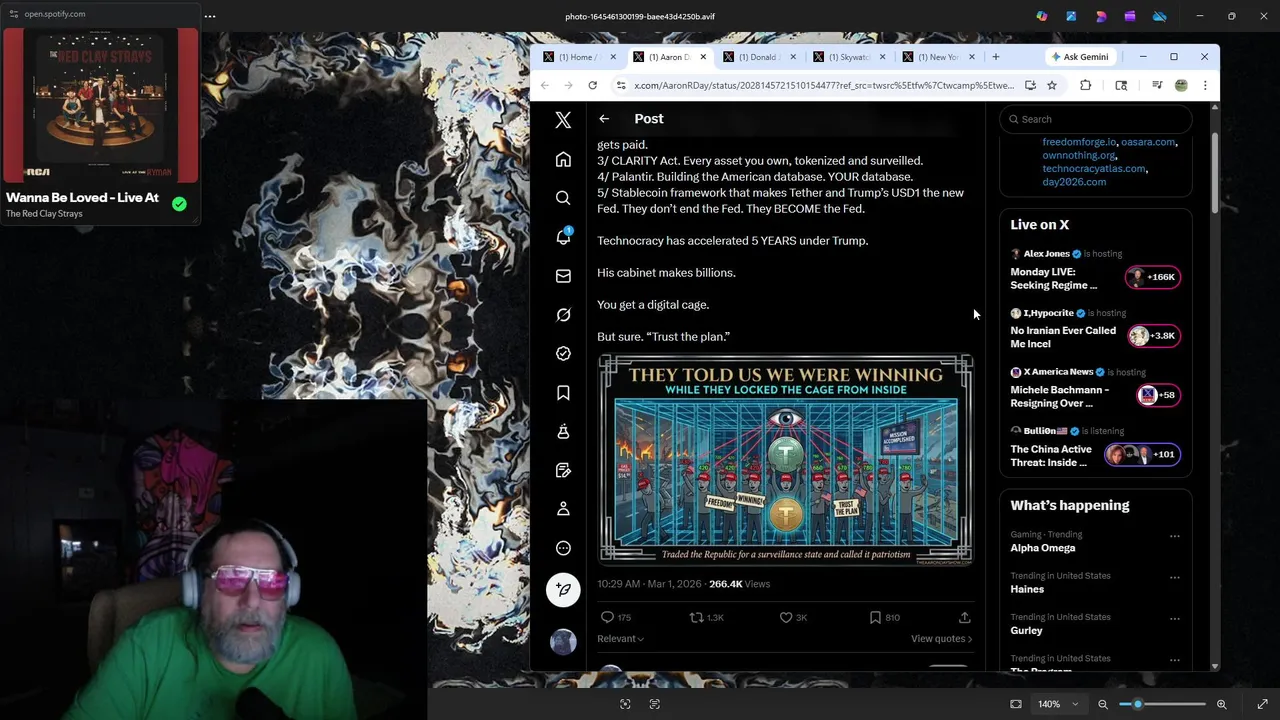Open Notifications bell in sidebar

click(x=563, y=237)
